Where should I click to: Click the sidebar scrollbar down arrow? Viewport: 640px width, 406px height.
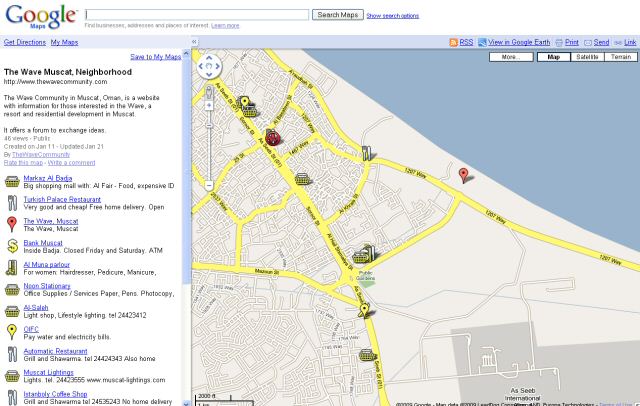click(x=186, y=403)
